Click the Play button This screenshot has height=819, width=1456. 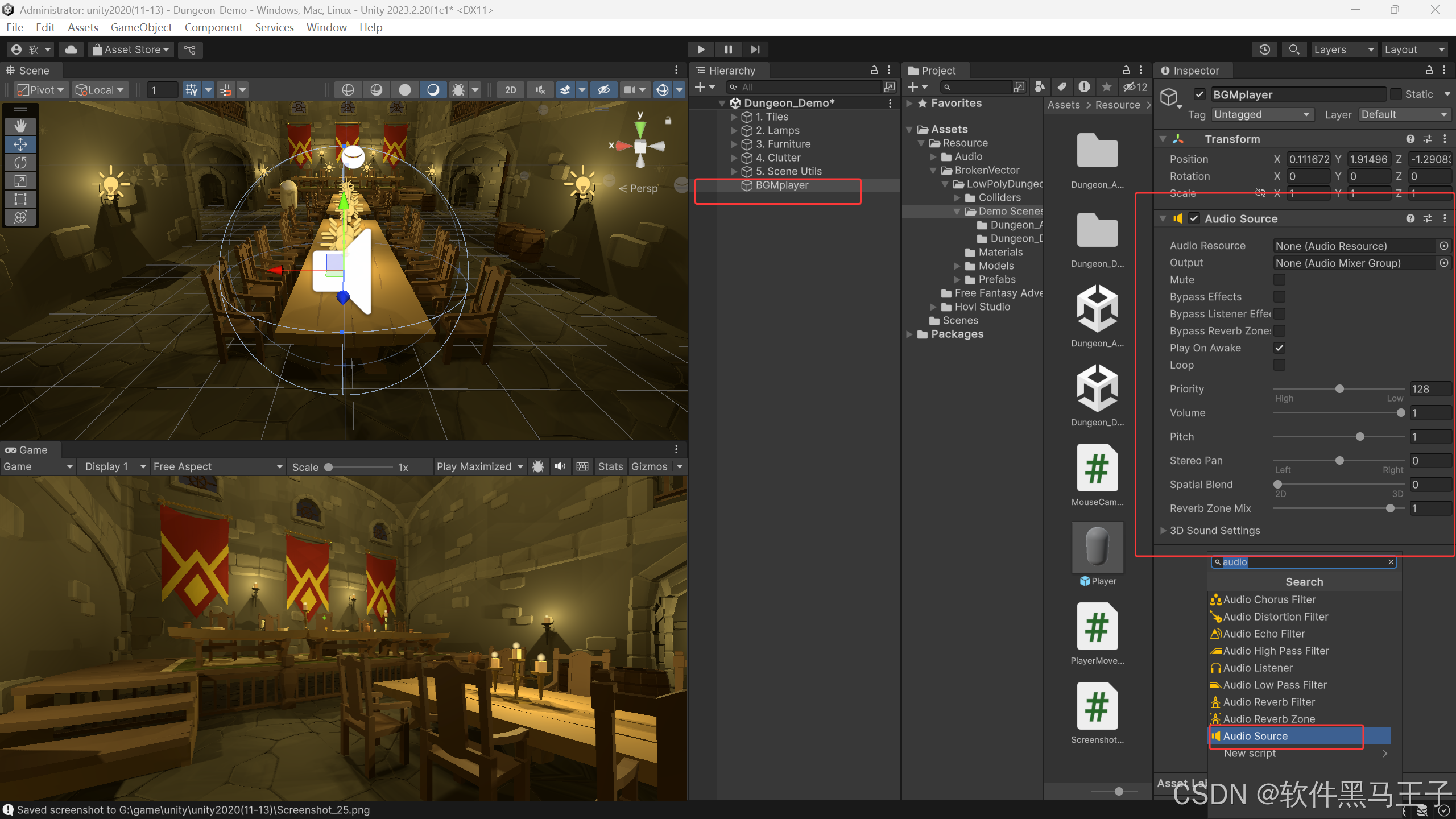click(x=701, y=49)
